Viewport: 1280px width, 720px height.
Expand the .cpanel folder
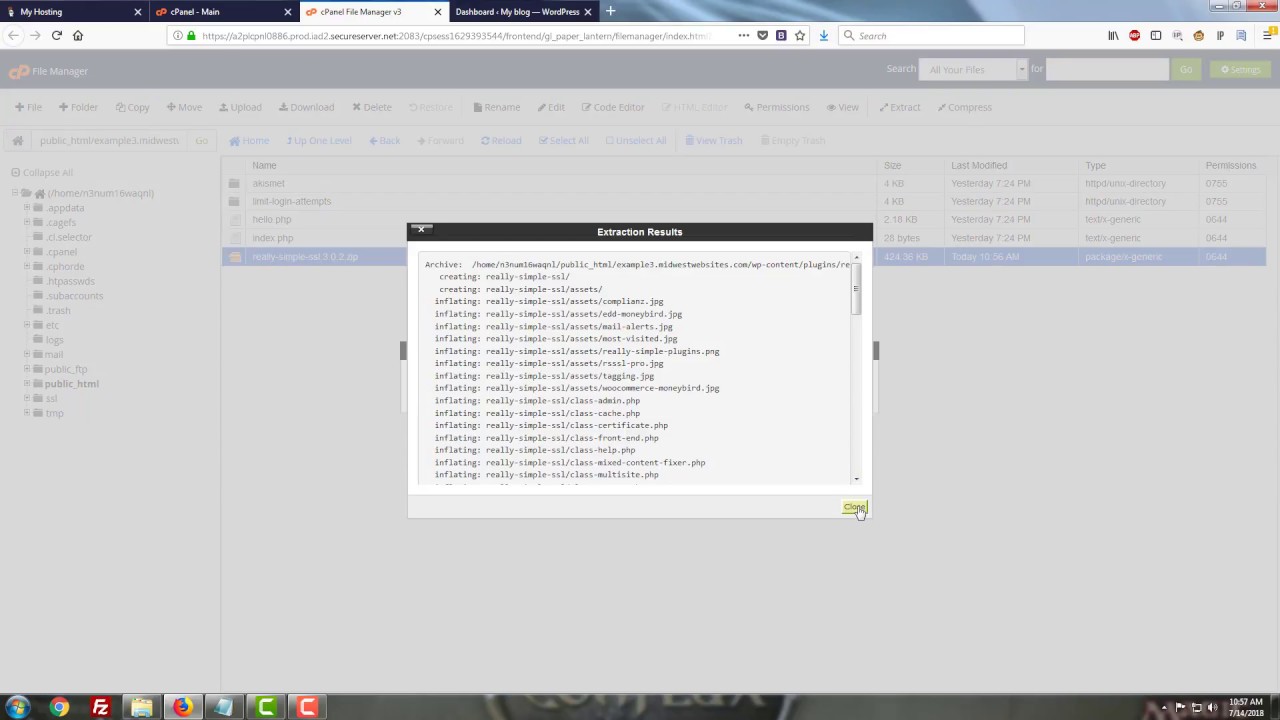tap(27, 252)
